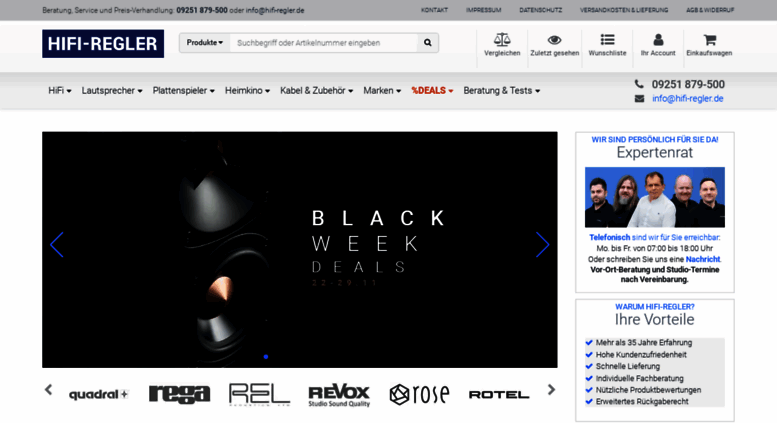Click the search magnifier button
Viewport: 777px width, 423px height.
[x=428, y=43]
